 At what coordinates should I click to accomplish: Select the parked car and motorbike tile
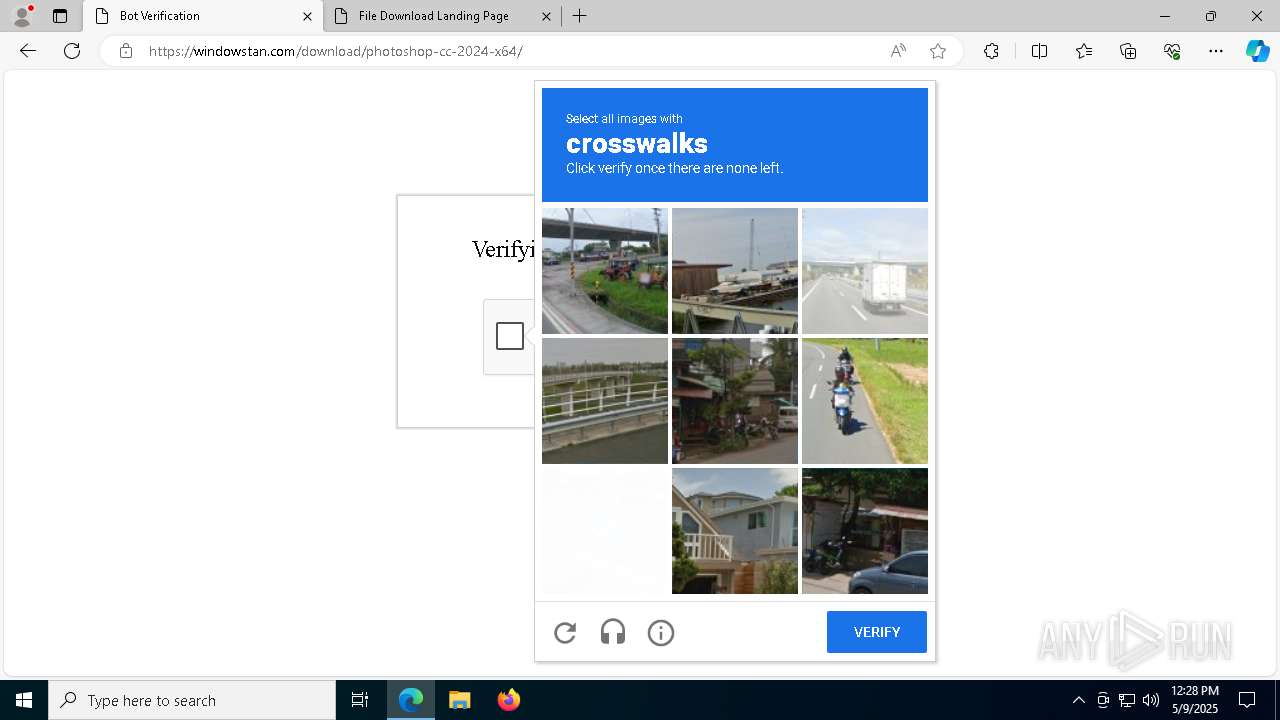865,531
